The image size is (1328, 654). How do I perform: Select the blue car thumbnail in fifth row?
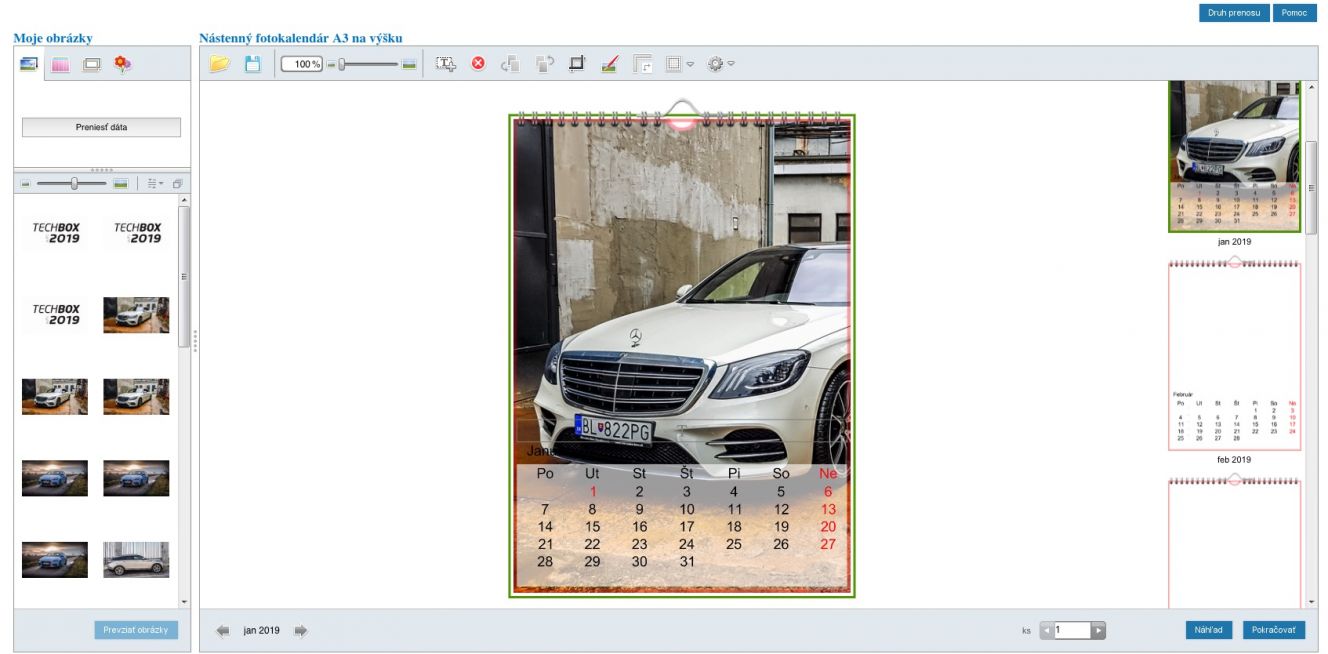[55, 560]
